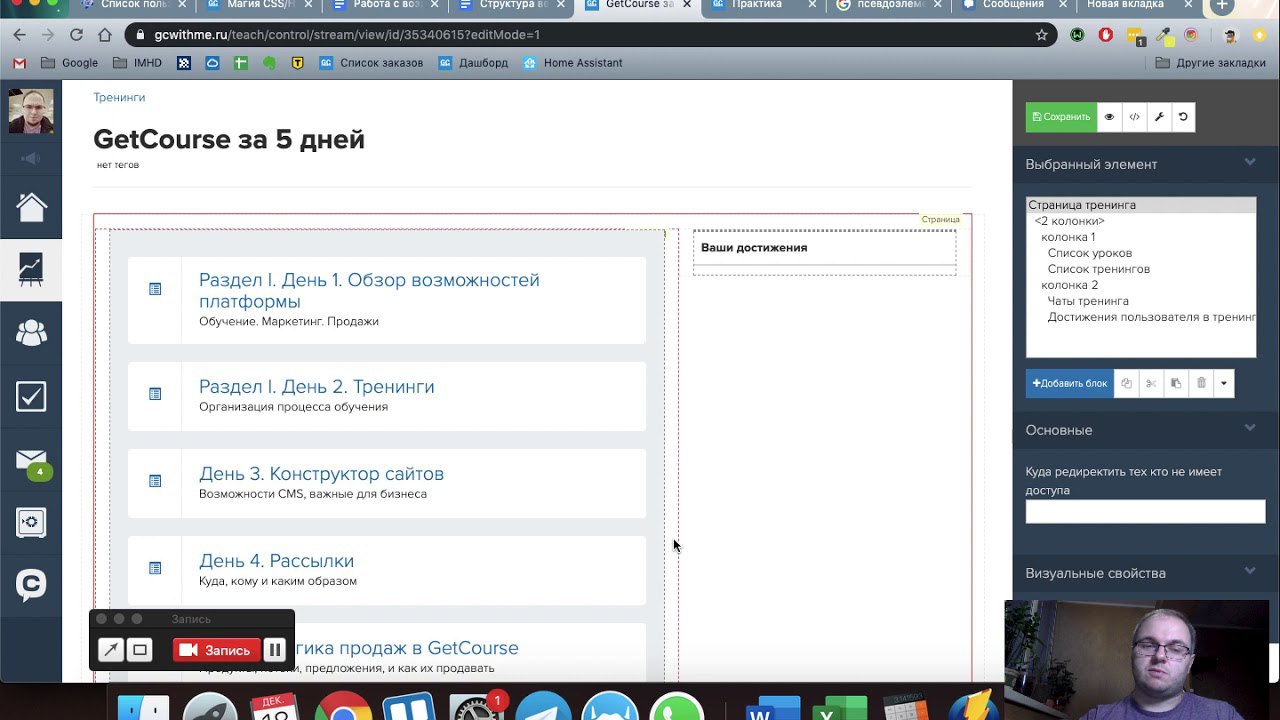Click the red Запись record button

pyautogui.click(x=217, y=650)
